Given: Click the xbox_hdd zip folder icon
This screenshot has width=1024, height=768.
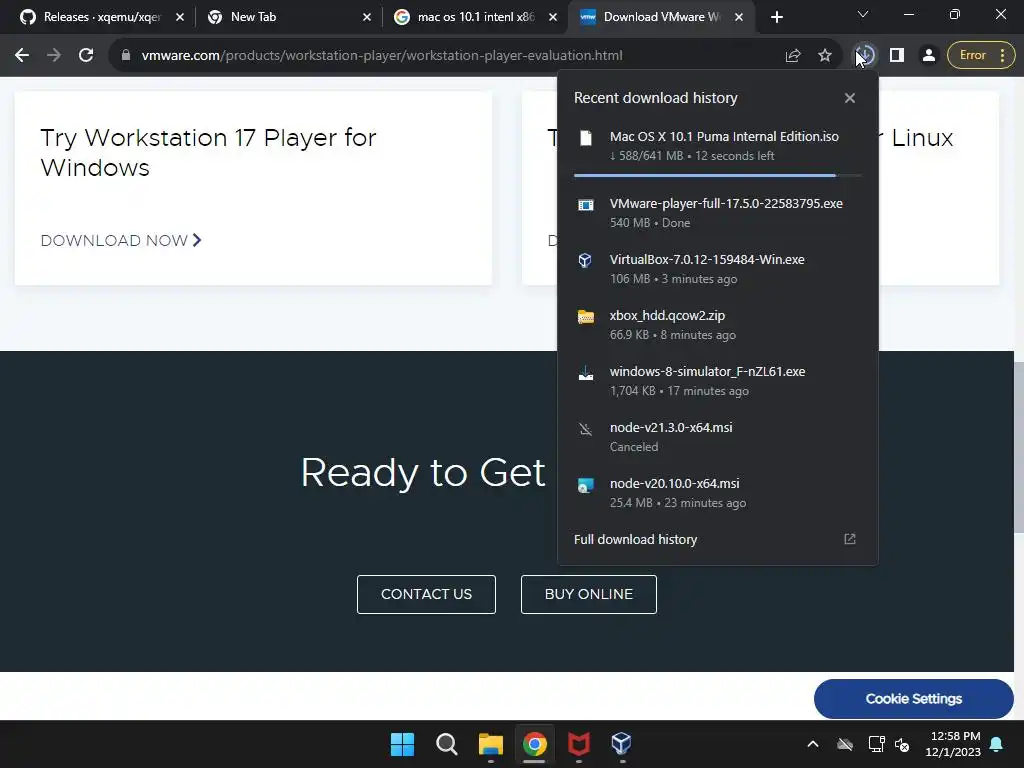Looking at the screenshot, I should [x=586, y=317].
